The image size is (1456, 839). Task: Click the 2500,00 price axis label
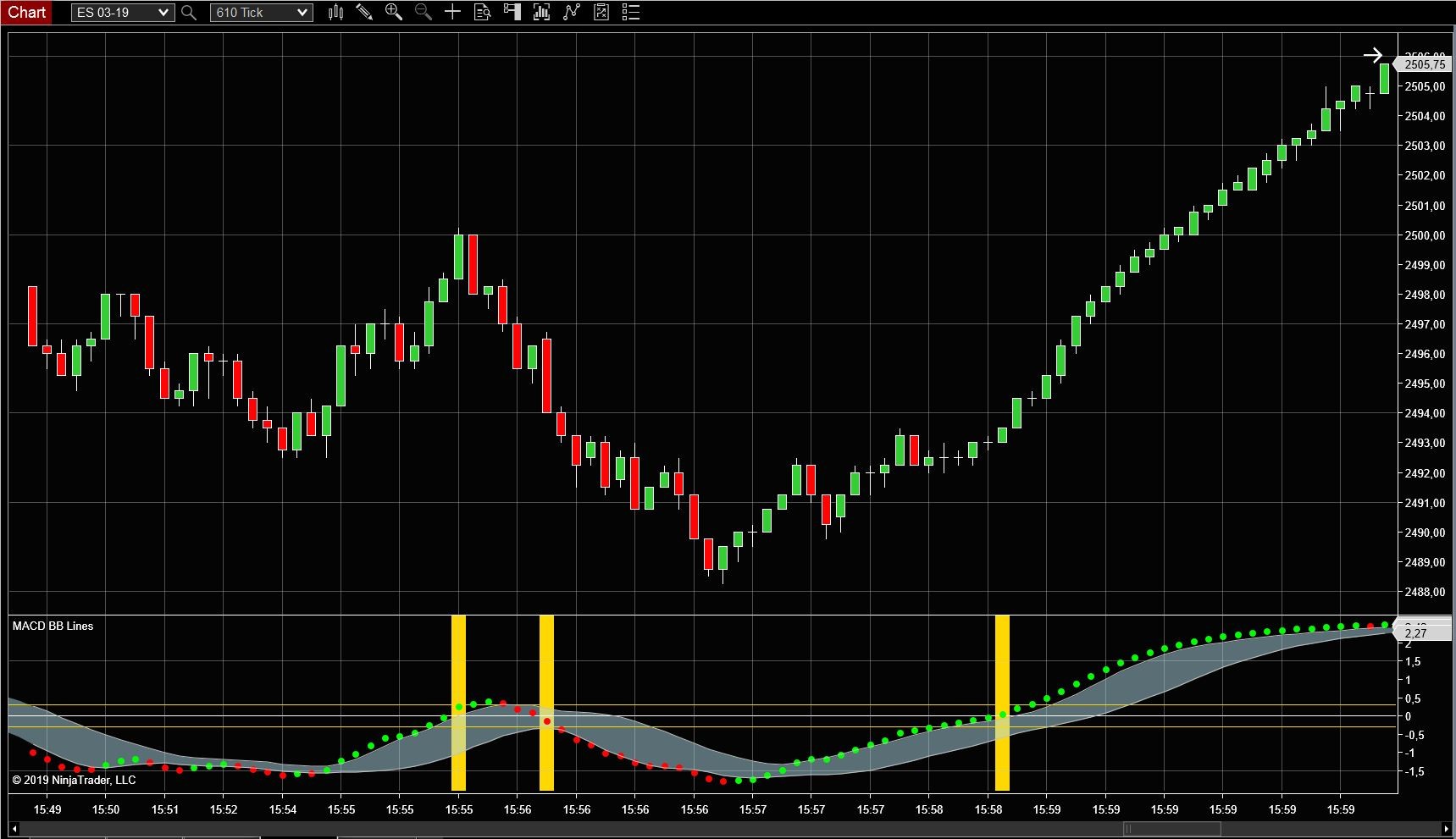pos(1425,235)
